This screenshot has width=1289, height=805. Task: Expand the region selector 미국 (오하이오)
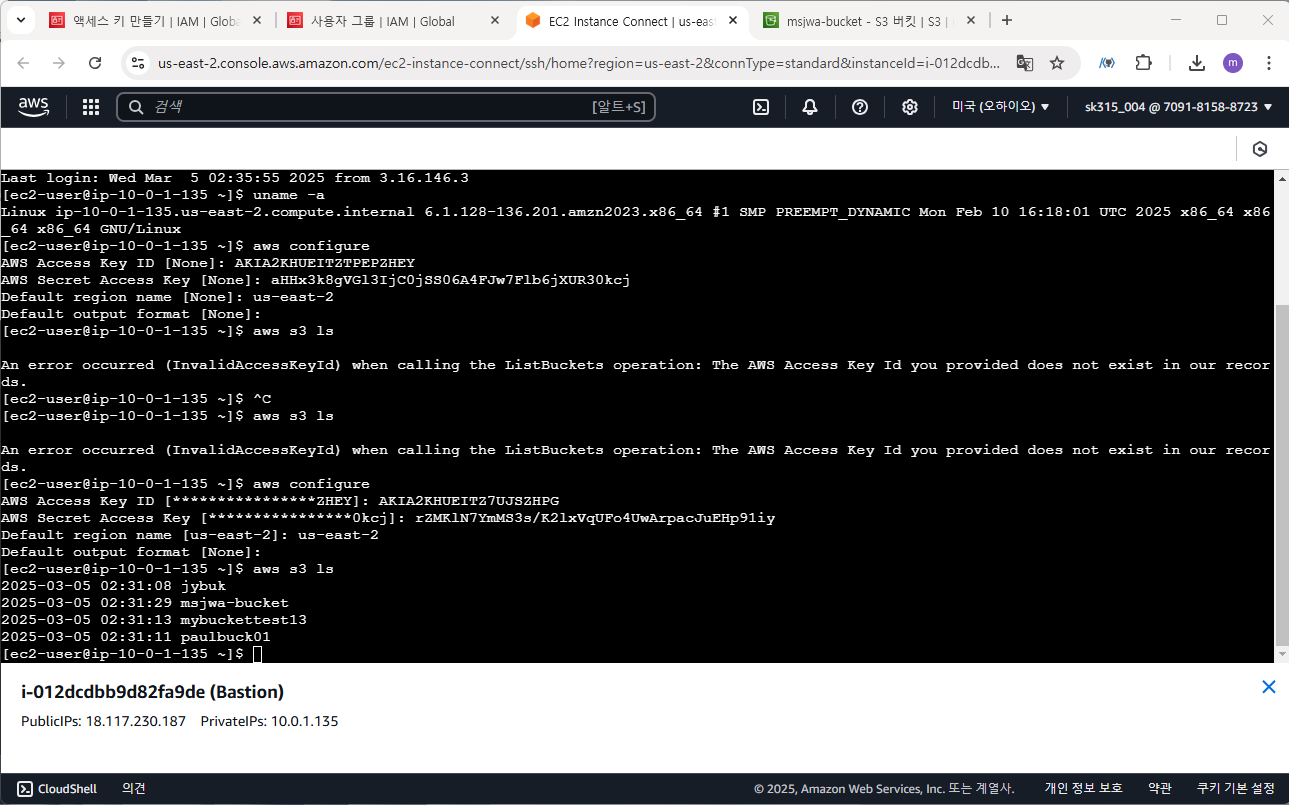click(1000, 107)
